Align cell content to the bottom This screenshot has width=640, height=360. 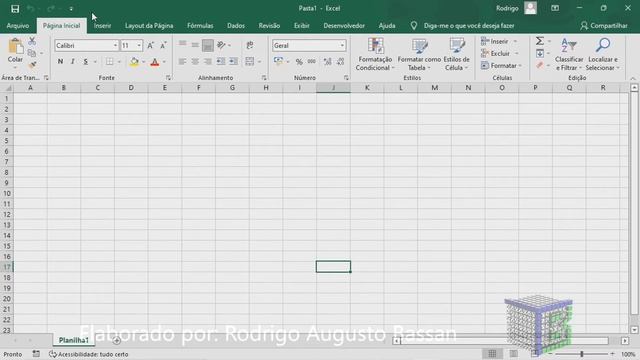[208, 45]
